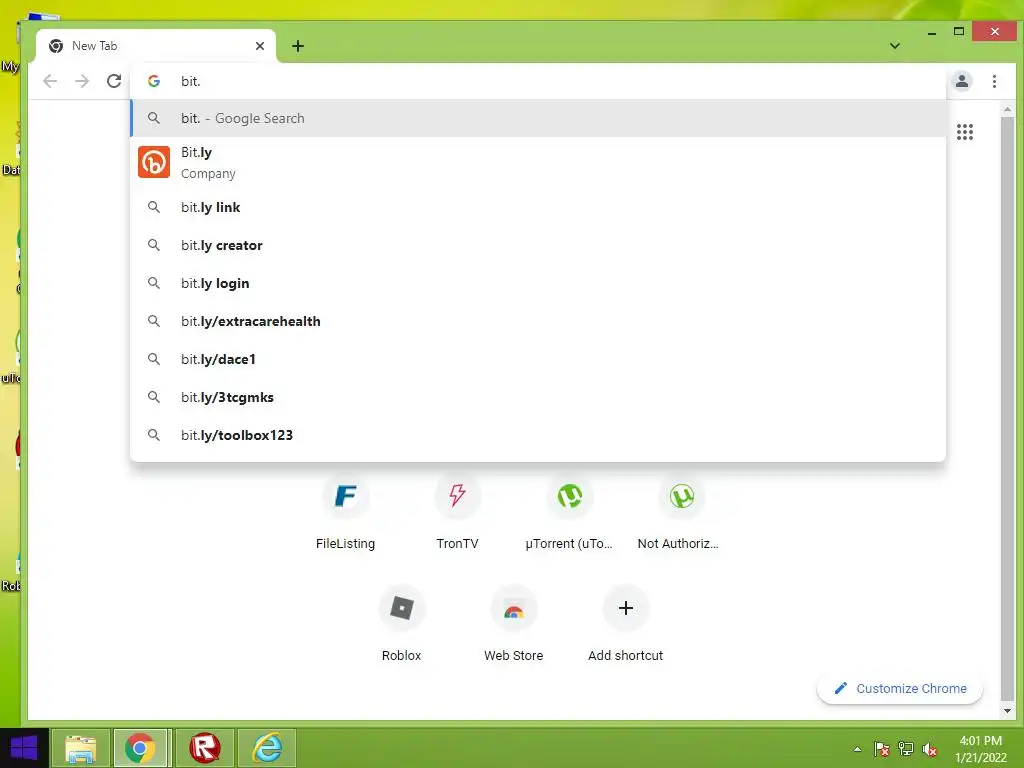Click the browser forward arrow

82,81
